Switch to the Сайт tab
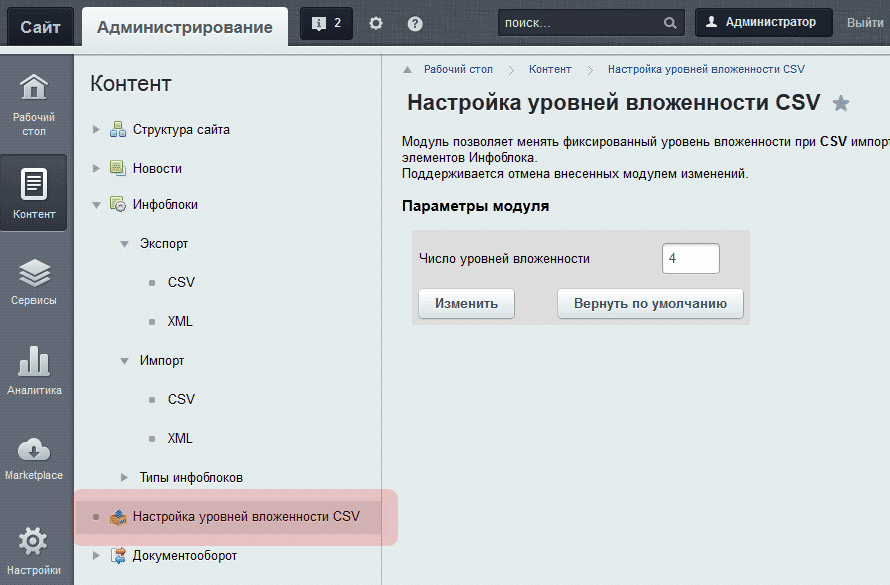The width and height of the screenshot is (890, 585). pos(40,27)
